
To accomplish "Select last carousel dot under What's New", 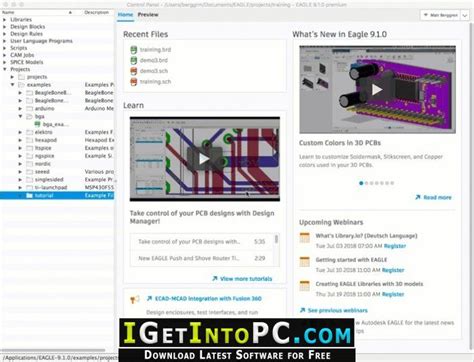I will pos(392,183).
